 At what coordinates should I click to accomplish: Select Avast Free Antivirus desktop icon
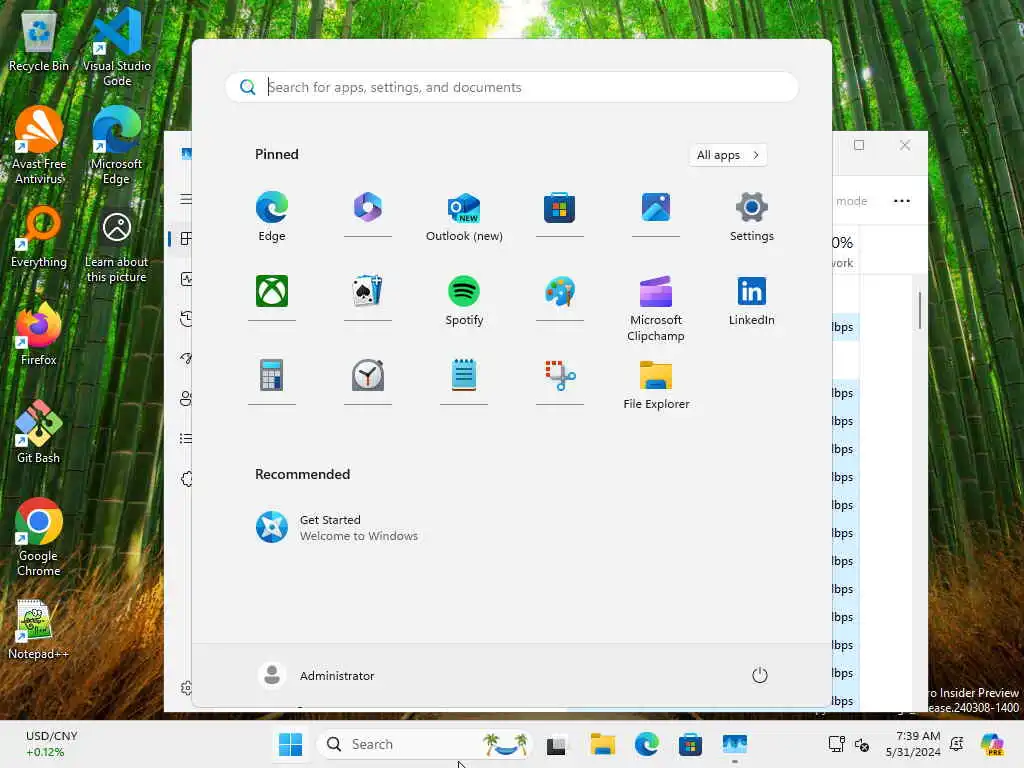click(x=39, y=146)
